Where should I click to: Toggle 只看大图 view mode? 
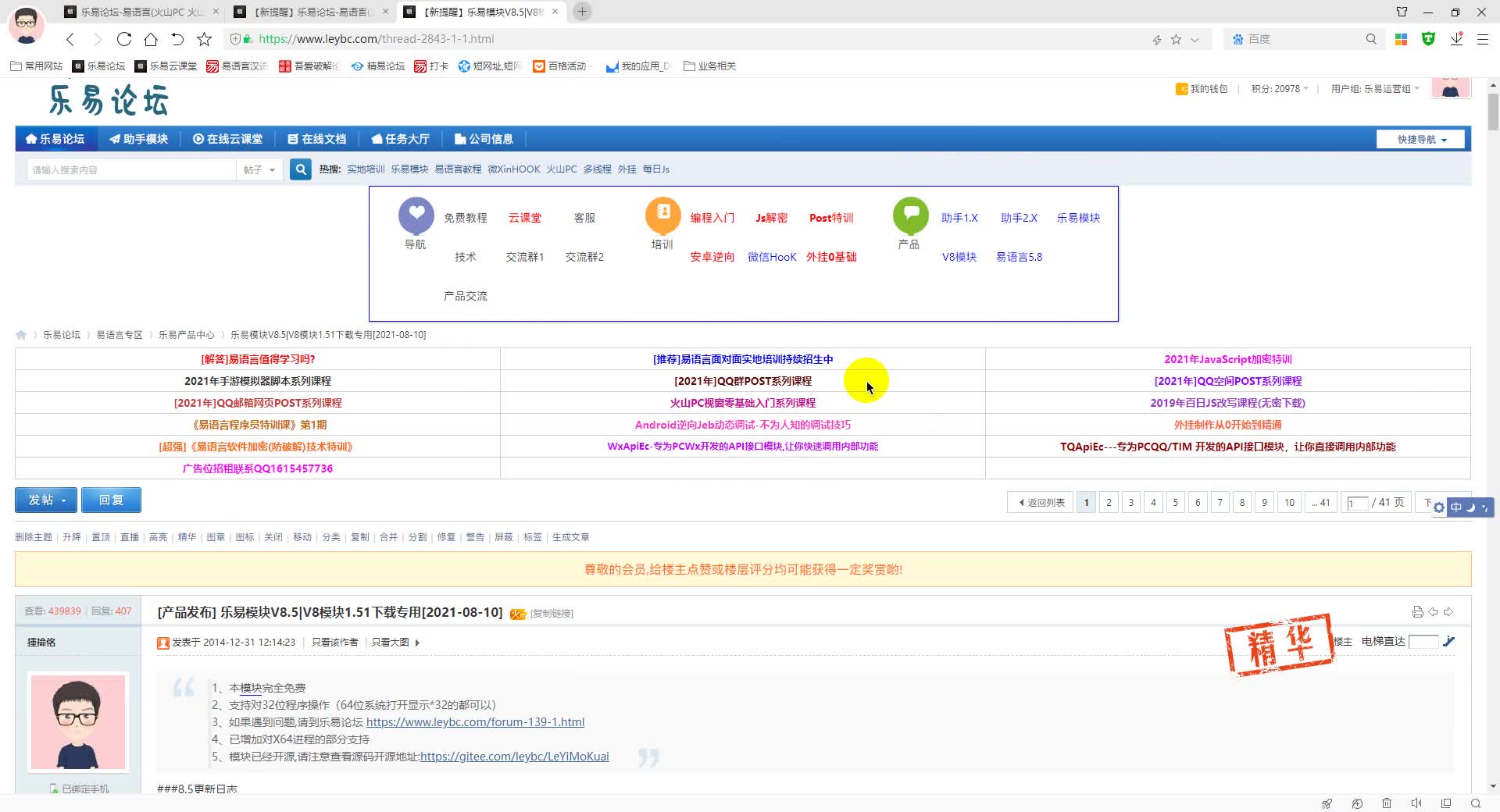tap(389, 642)
